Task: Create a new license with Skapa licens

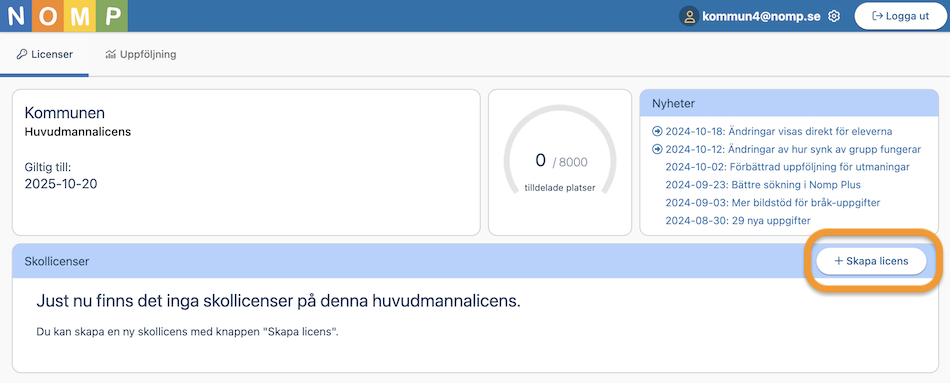Action: coord(871,261)
